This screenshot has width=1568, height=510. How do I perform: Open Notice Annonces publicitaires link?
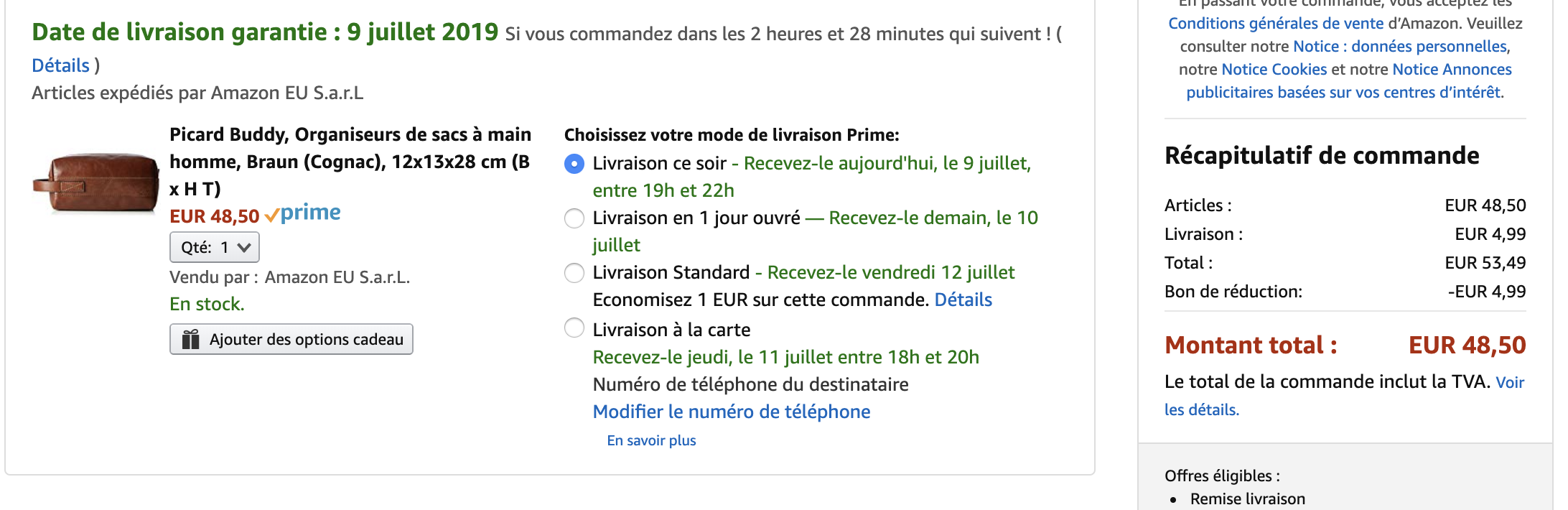click(x=1349, y=81)
